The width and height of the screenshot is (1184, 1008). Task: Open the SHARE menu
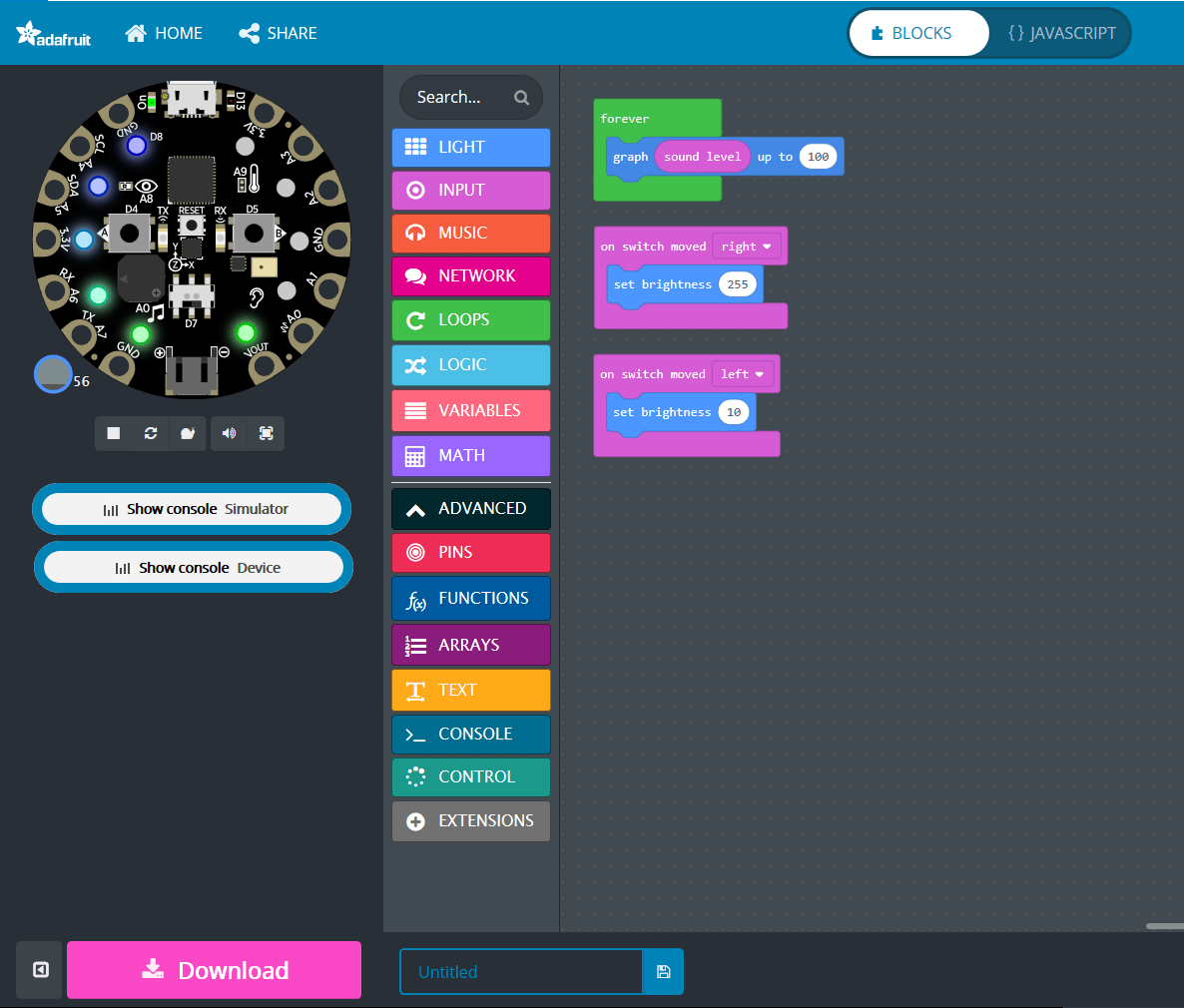[278, 33]
